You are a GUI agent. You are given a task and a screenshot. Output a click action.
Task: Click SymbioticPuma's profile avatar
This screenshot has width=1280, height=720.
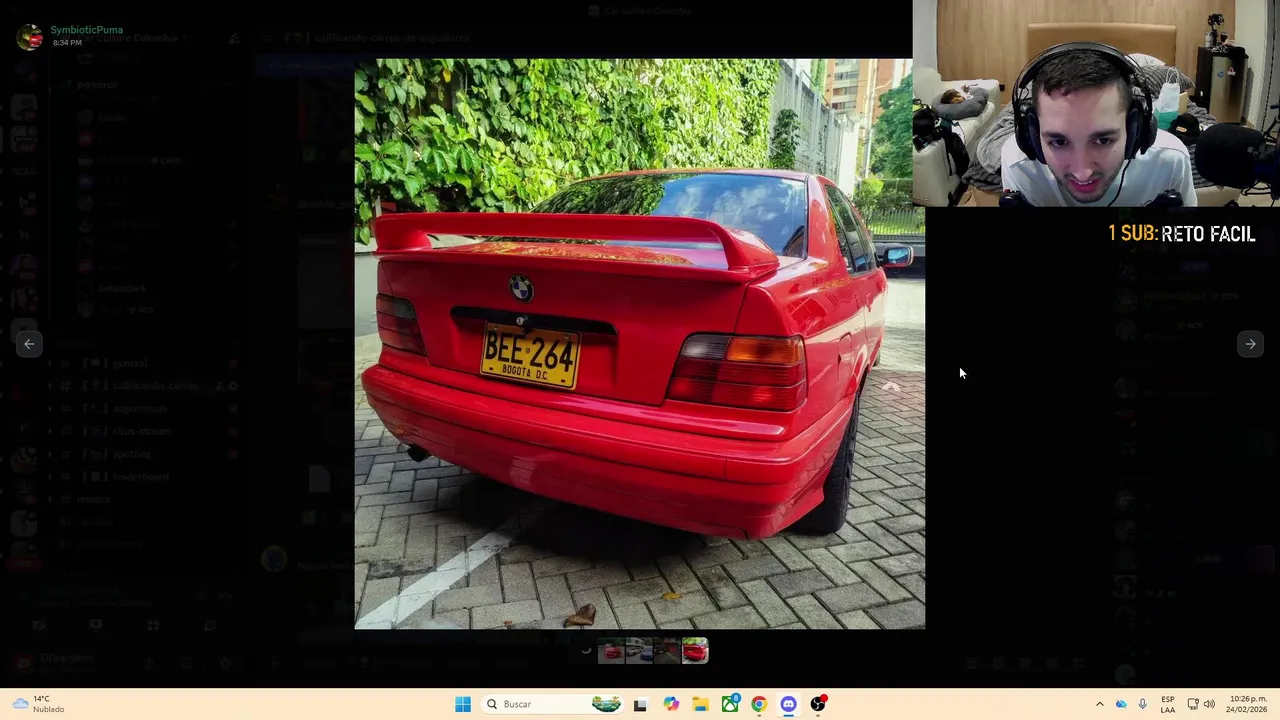[31, 36]
